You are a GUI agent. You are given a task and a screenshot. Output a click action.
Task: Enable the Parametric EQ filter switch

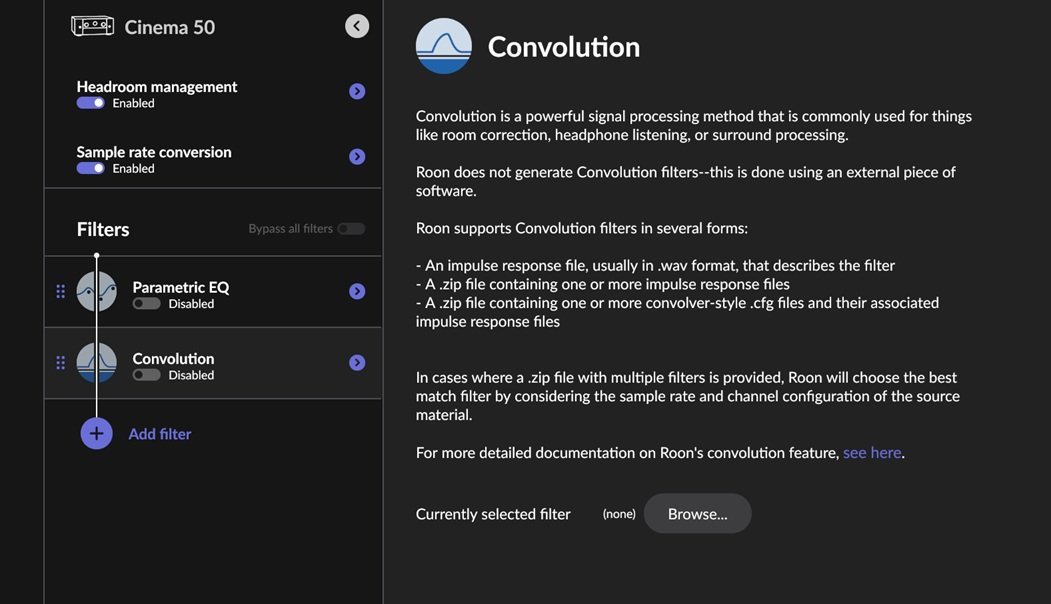click(146, 304)
